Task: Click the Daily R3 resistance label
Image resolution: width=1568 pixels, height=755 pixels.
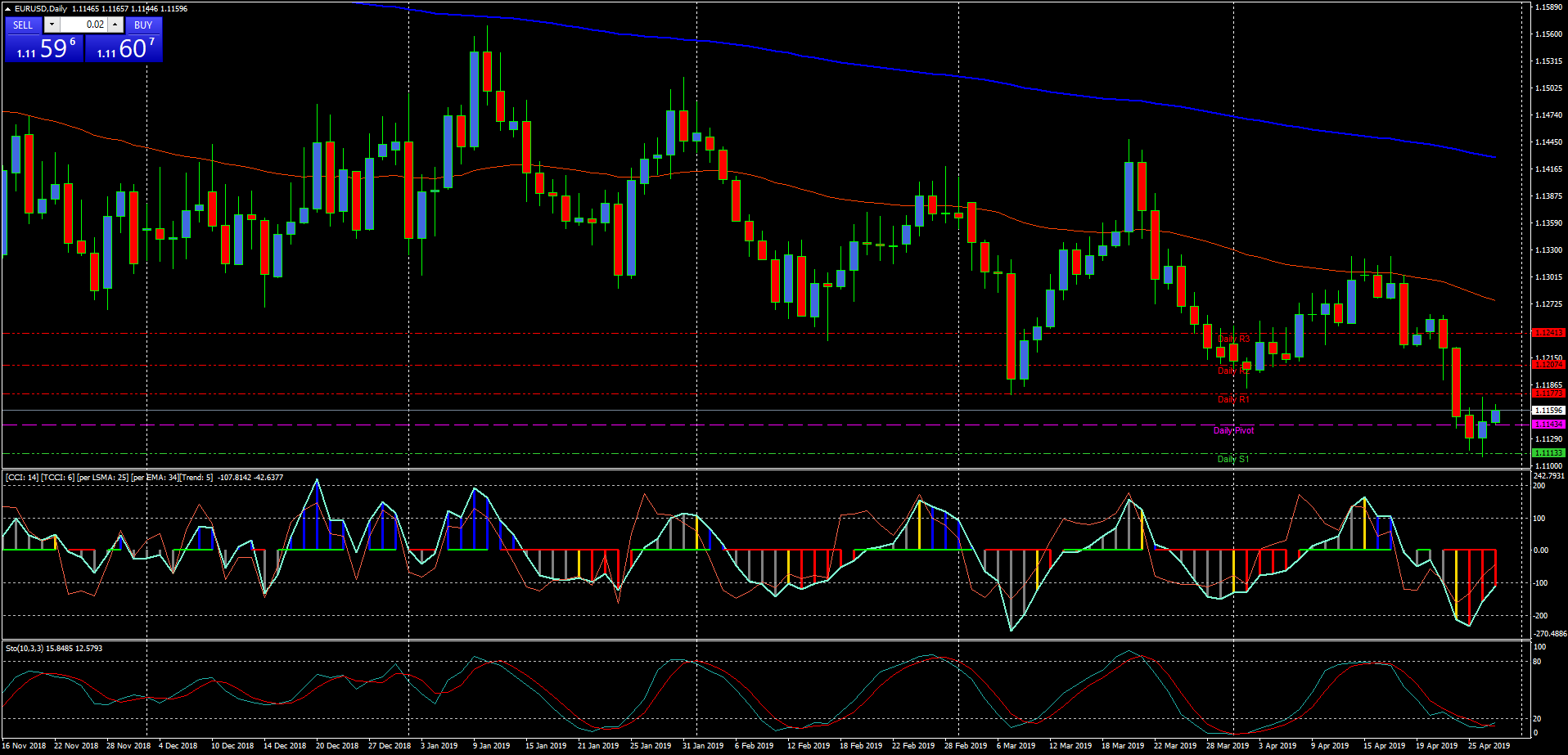Action: [1233, 339]
